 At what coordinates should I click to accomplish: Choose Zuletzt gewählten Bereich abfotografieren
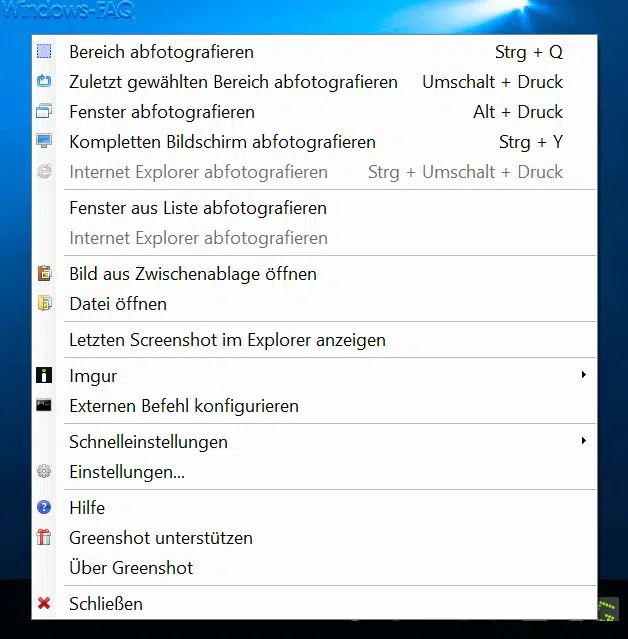(x=314, y=82)
